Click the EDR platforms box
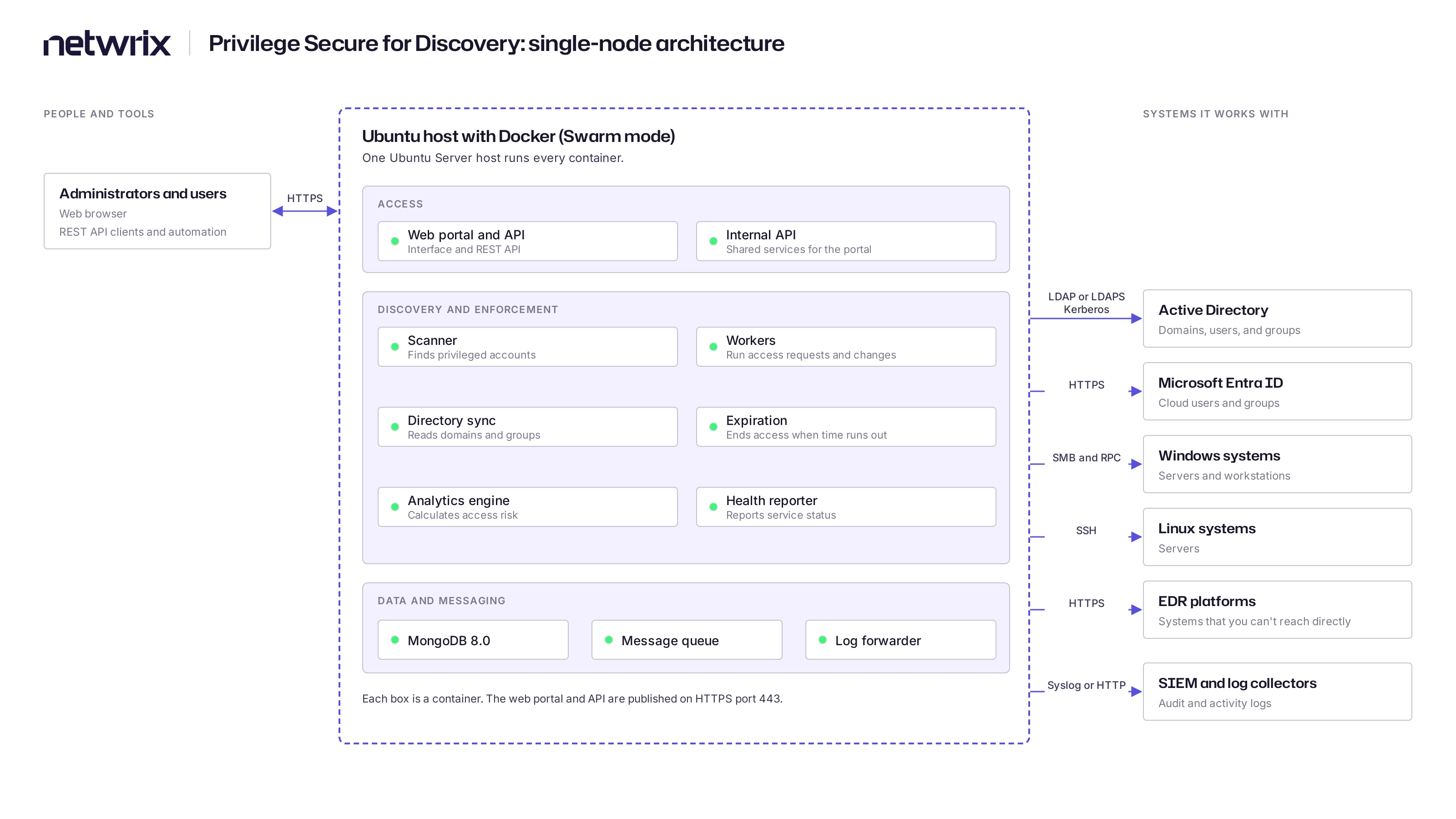The height and width of the screenshot is (819, 1456). (x=1277, y=610)
